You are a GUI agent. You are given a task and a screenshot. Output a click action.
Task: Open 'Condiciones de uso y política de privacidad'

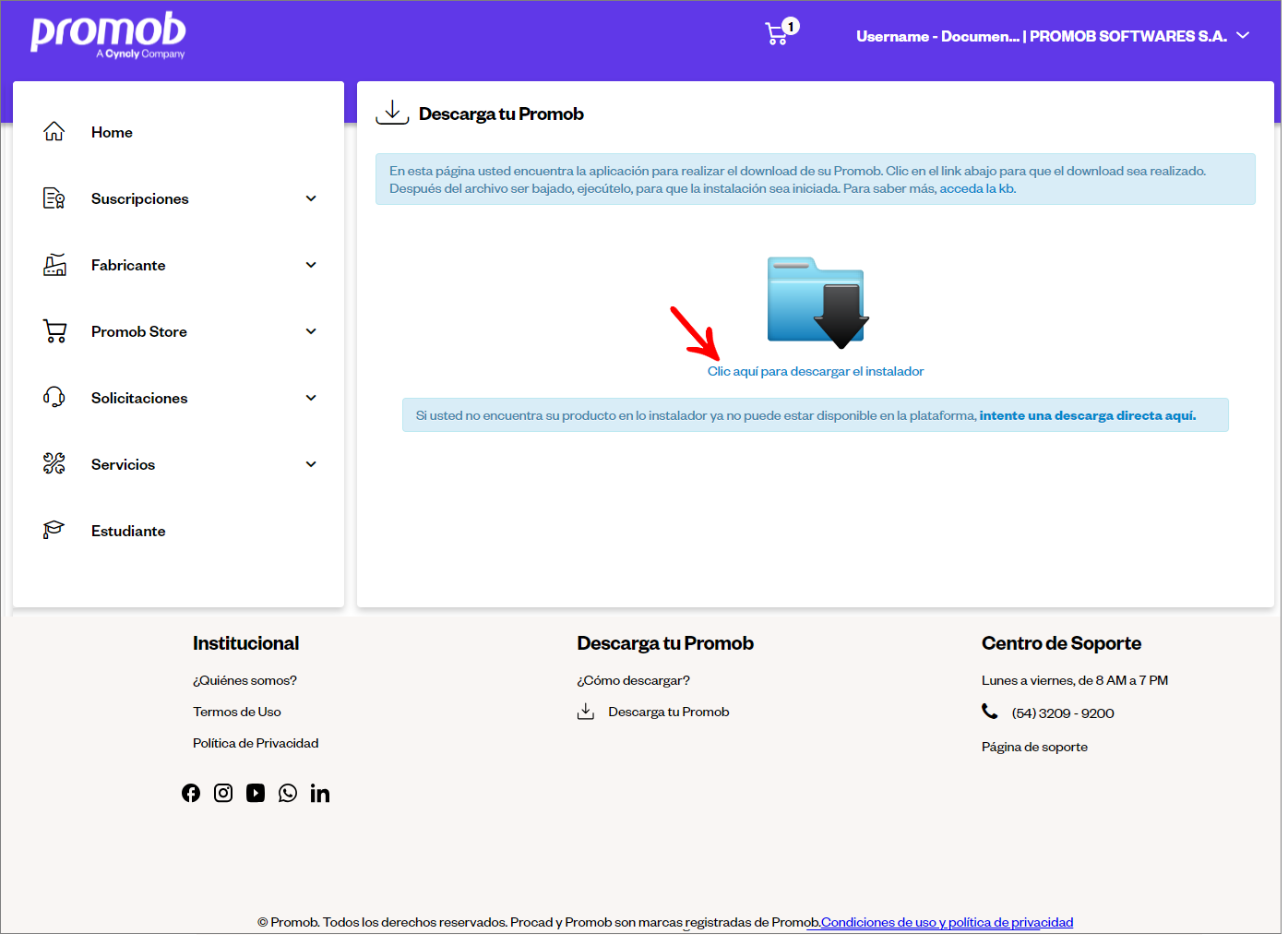point(947,923)
